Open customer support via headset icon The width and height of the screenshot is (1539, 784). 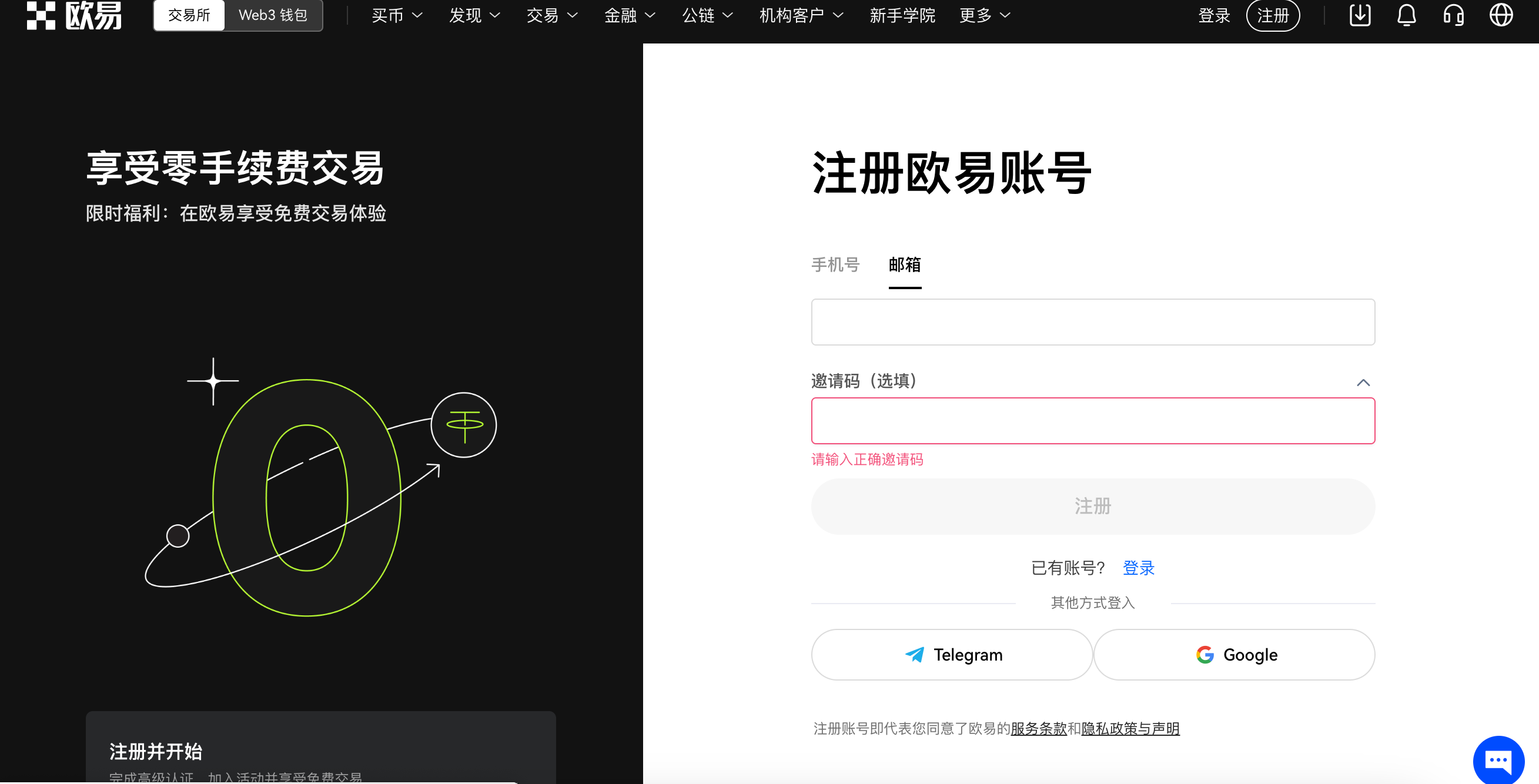pyautogui.click(x=1454, y=15)
